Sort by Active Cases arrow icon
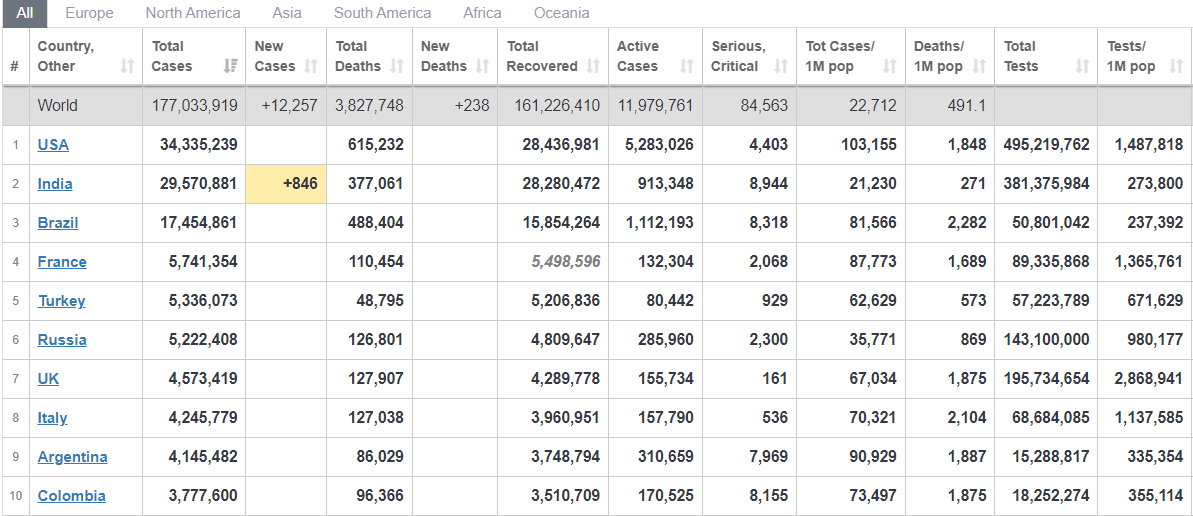The height and width of the screenshot is (516, 1193). point(687,67)
